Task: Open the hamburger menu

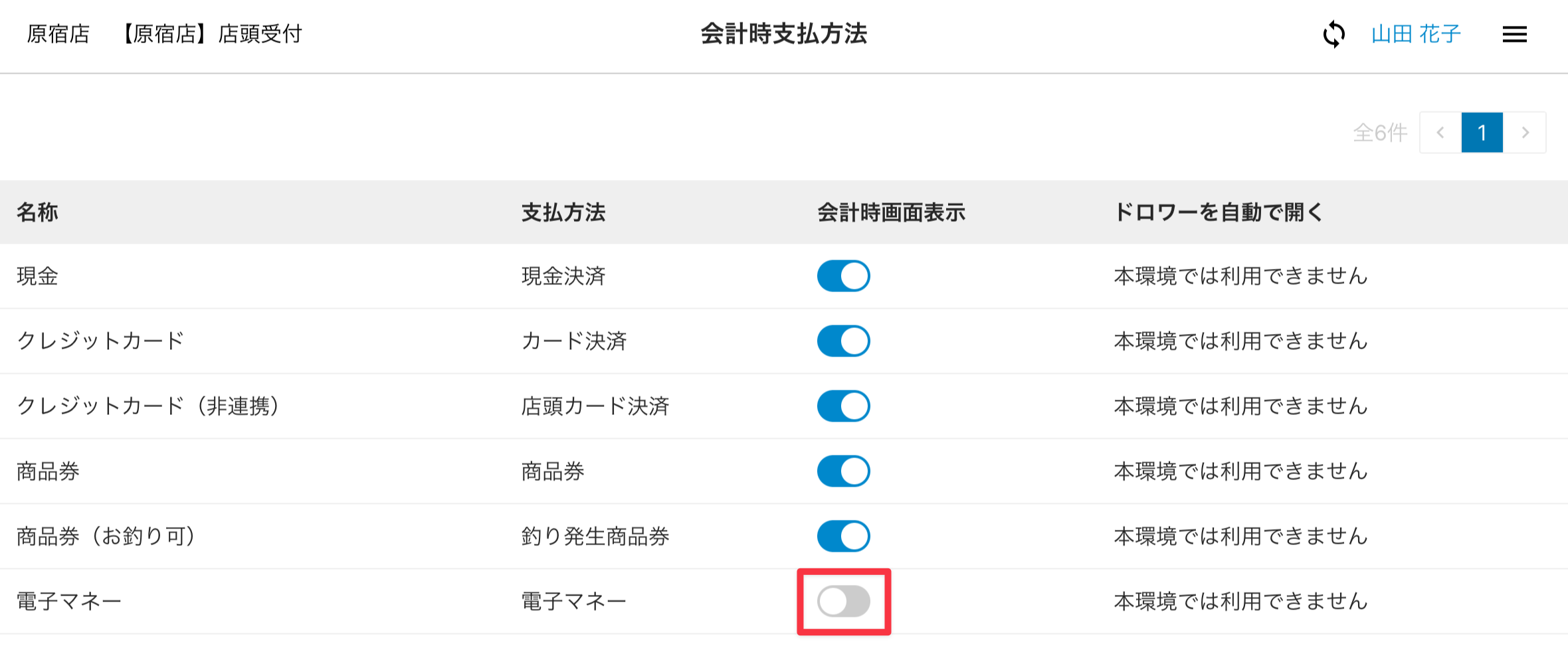Action: [1514, 35]
